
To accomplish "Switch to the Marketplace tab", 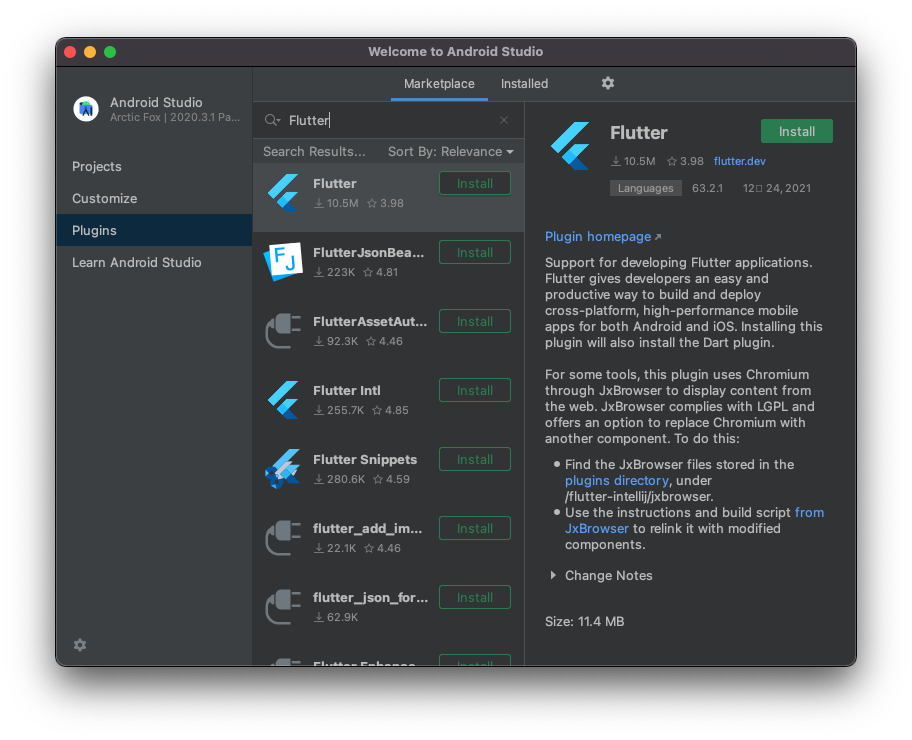I will coord(439,84).
